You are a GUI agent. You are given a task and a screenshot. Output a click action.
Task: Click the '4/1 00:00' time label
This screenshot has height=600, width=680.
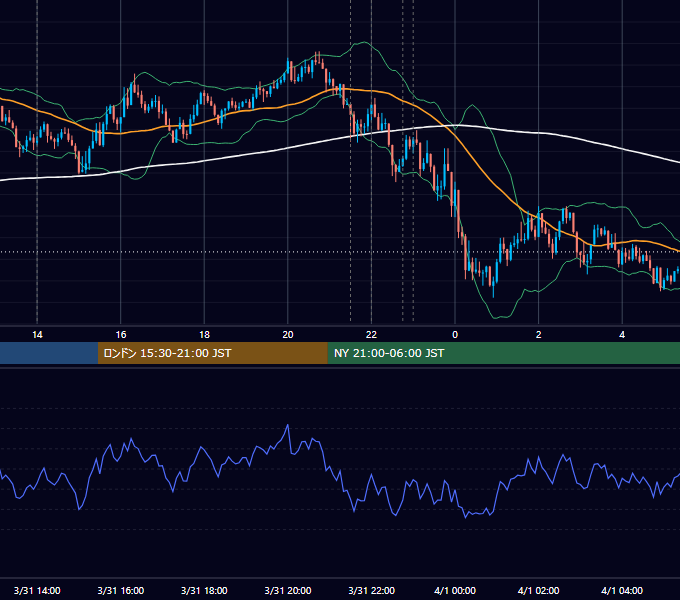tap(455, 590)
